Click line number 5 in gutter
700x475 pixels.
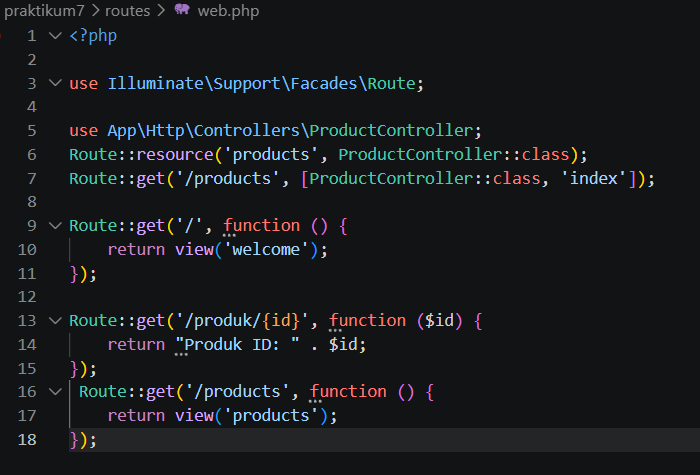(x=31, y=130)
